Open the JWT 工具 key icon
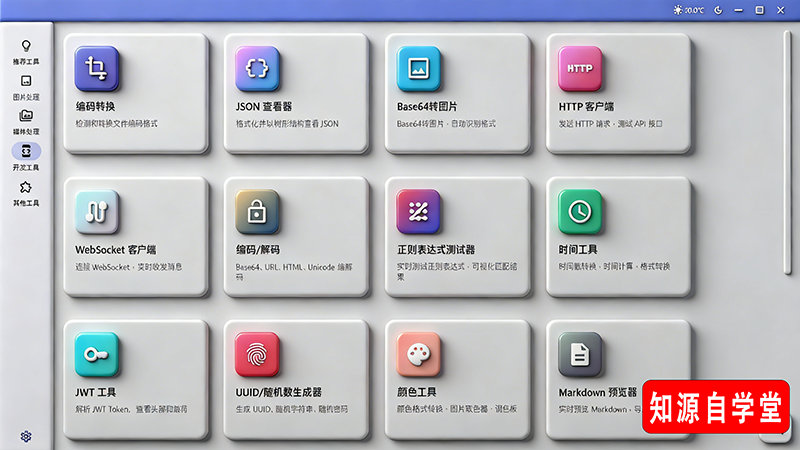This screenshot has height=450, width=800. click(96, 355)
